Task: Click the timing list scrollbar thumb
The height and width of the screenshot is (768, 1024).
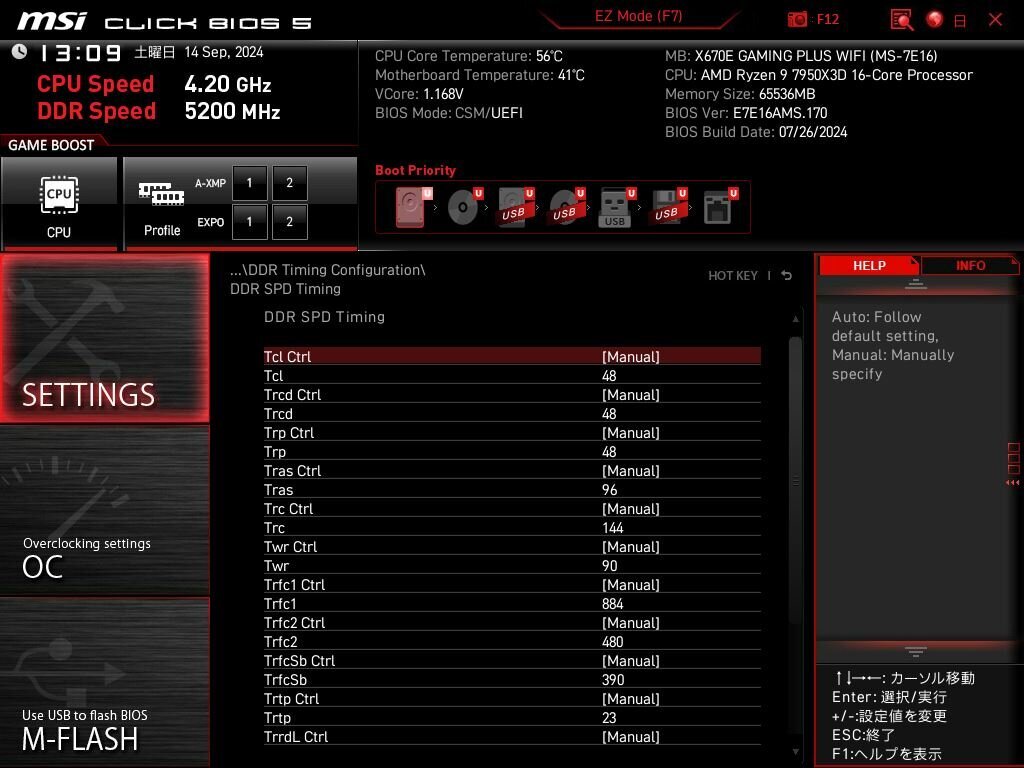Action: pyautogui.click(x=795, y=480)
